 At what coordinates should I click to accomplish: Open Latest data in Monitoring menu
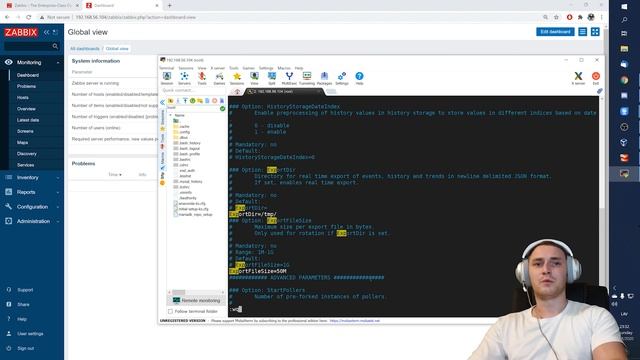point(28,120)
